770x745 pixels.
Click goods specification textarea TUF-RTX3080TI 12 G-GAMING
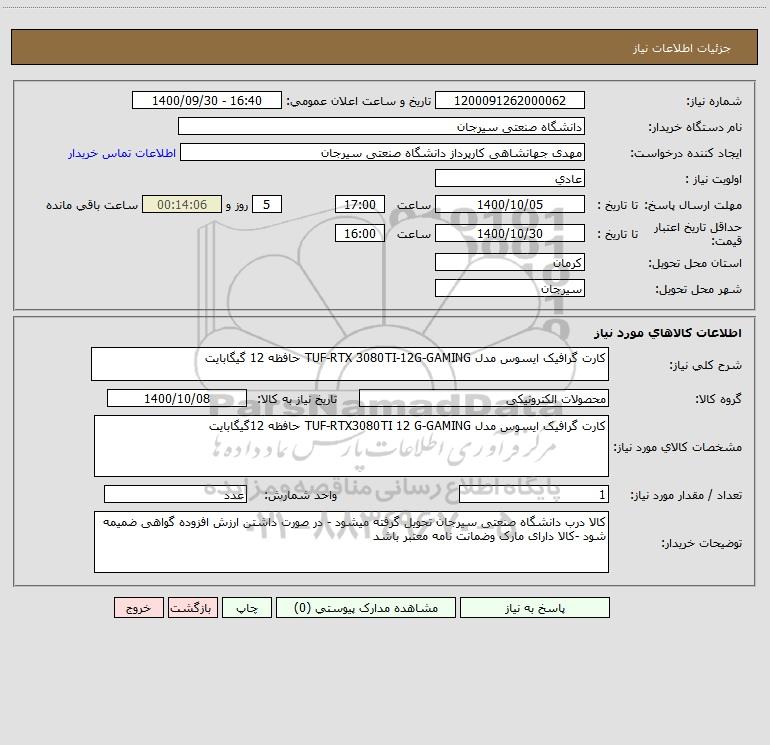tap(351, 446)
